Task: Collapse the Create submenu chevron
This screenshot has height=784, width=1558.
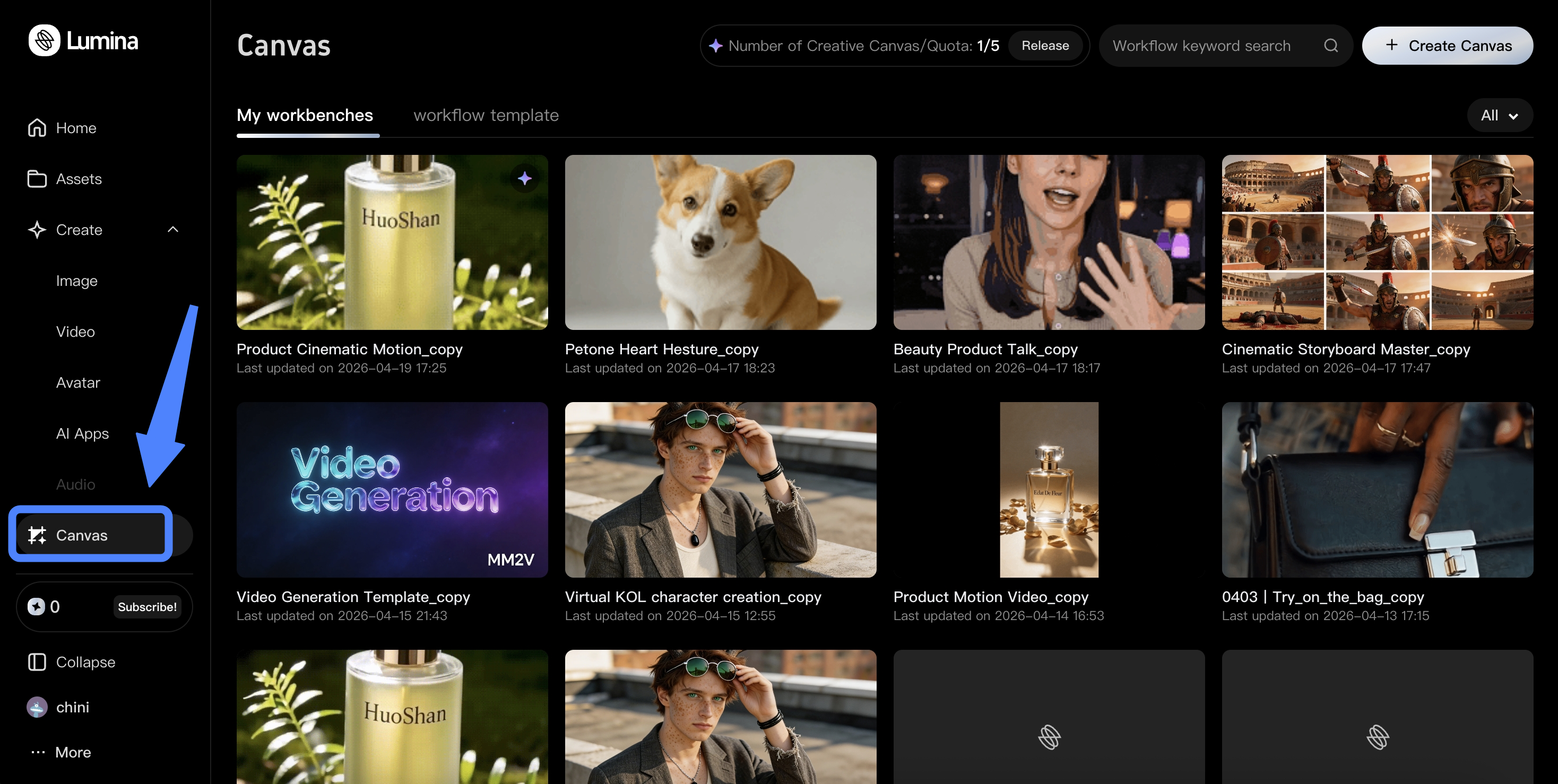Action: point(173,230)
